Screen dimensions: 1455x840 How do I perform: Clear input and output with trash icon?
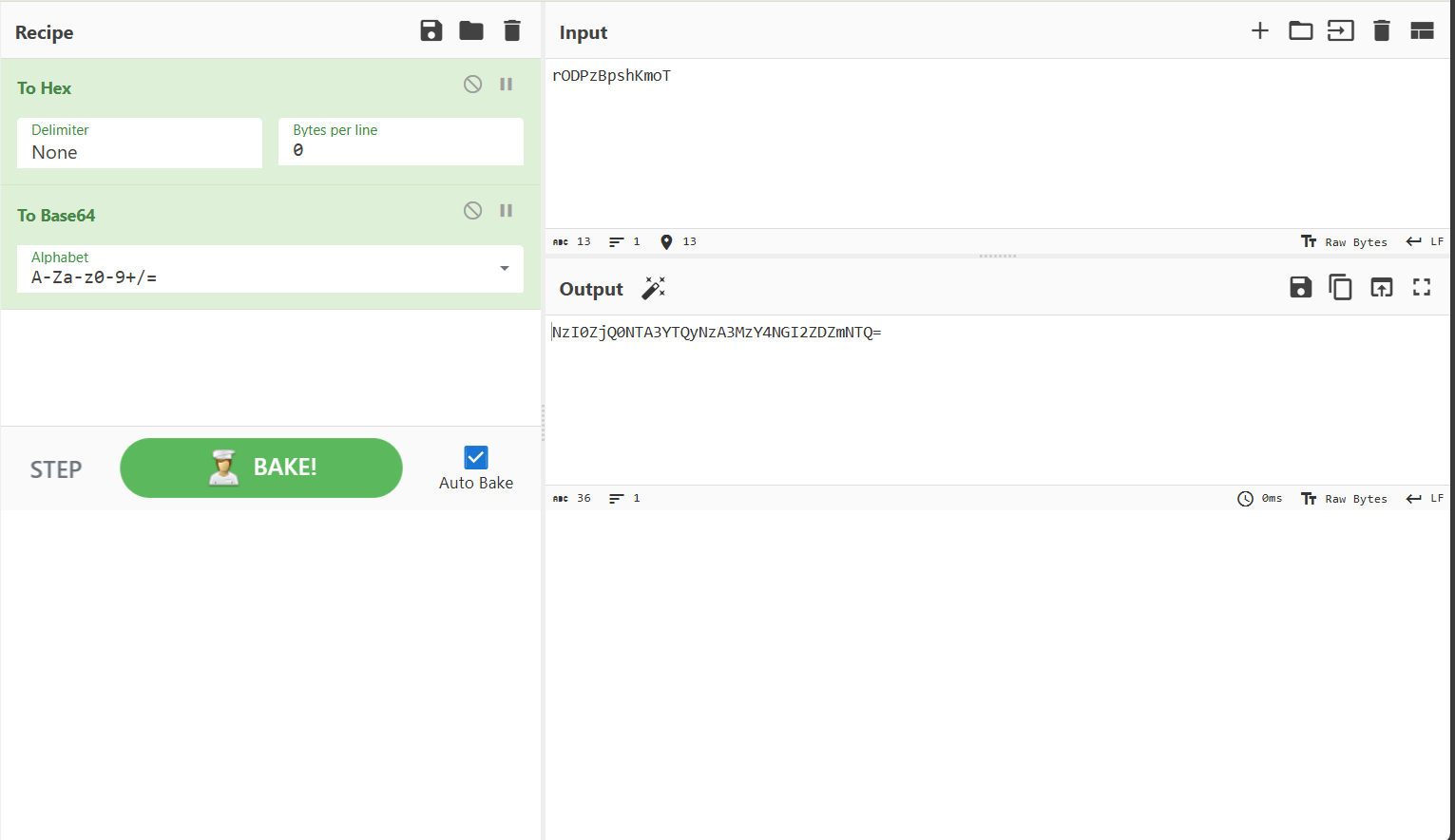pyautogui.click(x=1382, y=30)
